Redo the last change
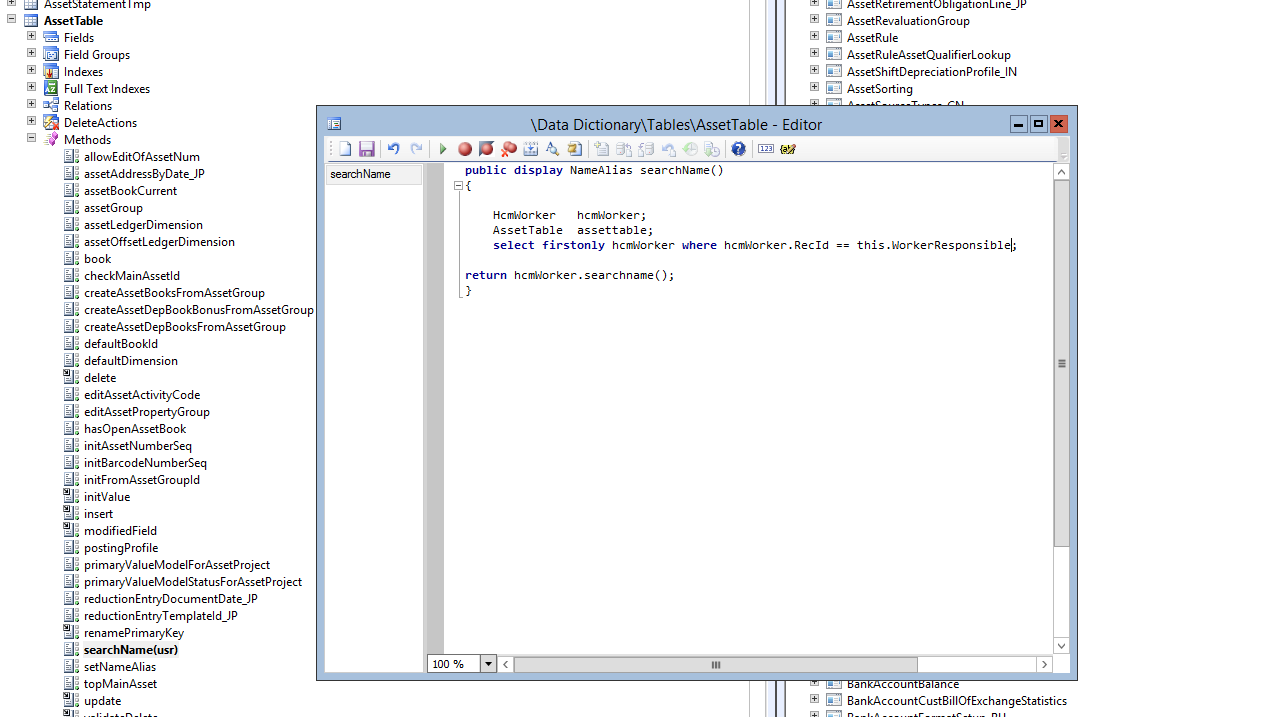1281x717 pixels. coord(416,148)
